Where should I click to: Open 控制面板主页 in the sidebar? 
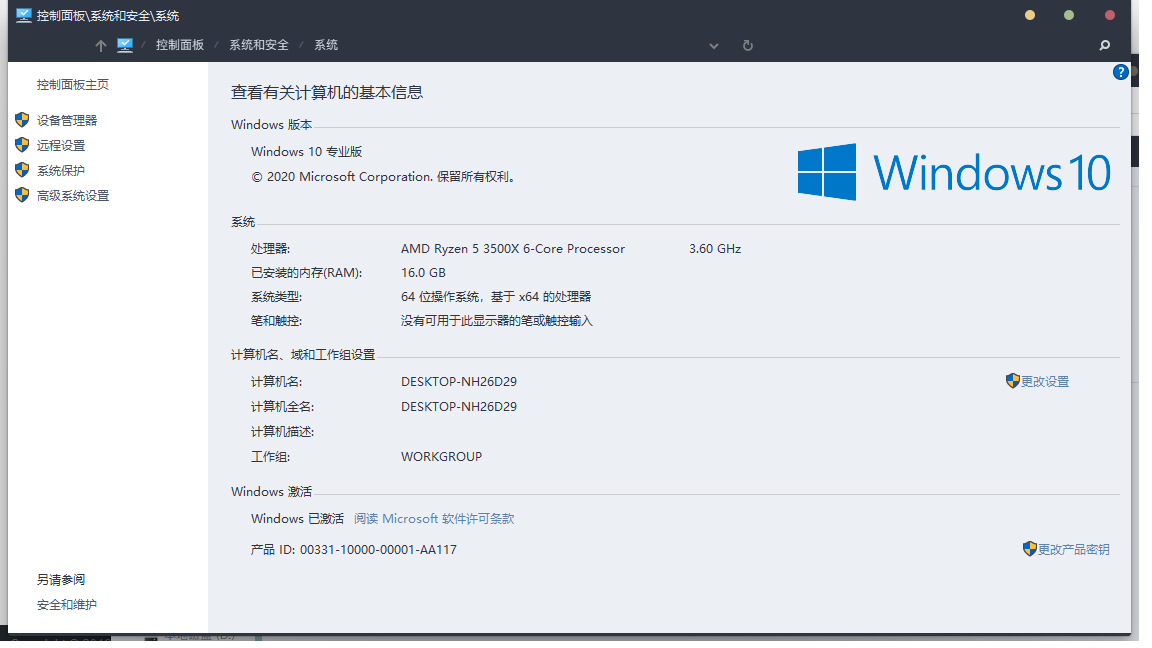coord(73,84)
